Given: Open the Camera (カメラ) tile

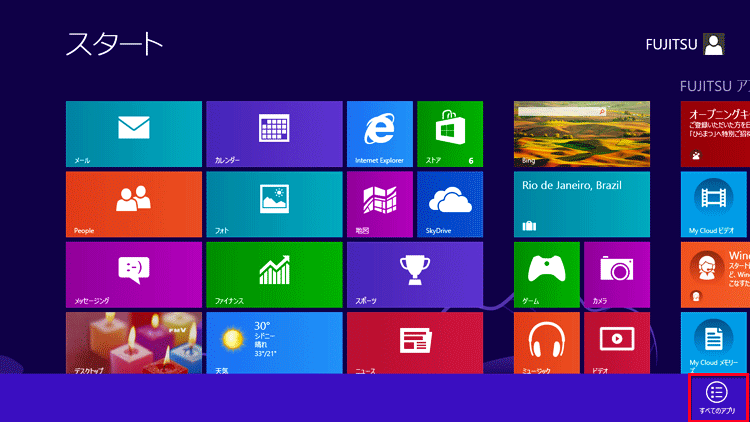Looking at the screenshot, I should (x=617, y=275).
